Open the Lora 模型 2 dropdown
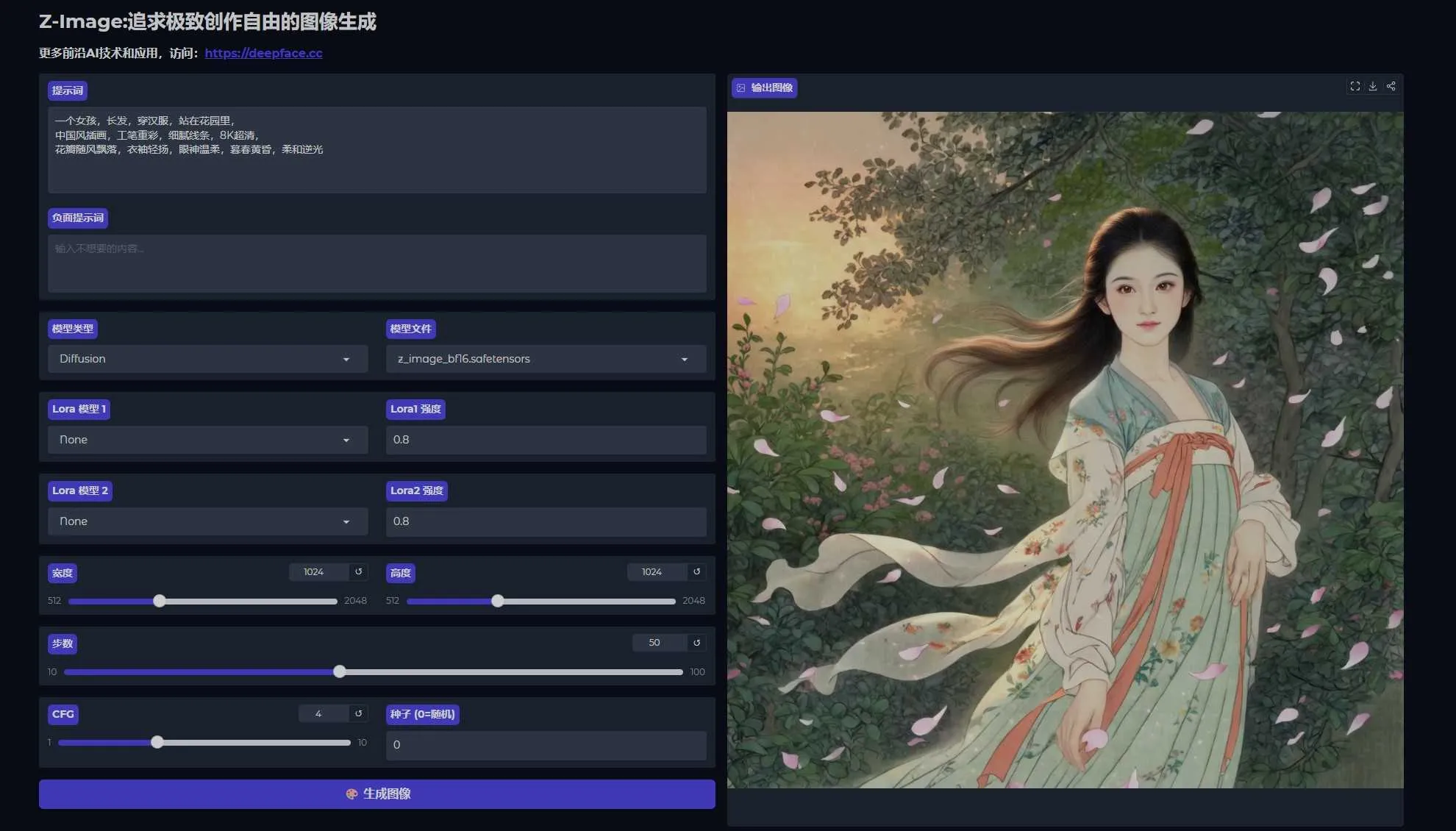The width and height of the screenshot is (1456, 831). point(207,521)
